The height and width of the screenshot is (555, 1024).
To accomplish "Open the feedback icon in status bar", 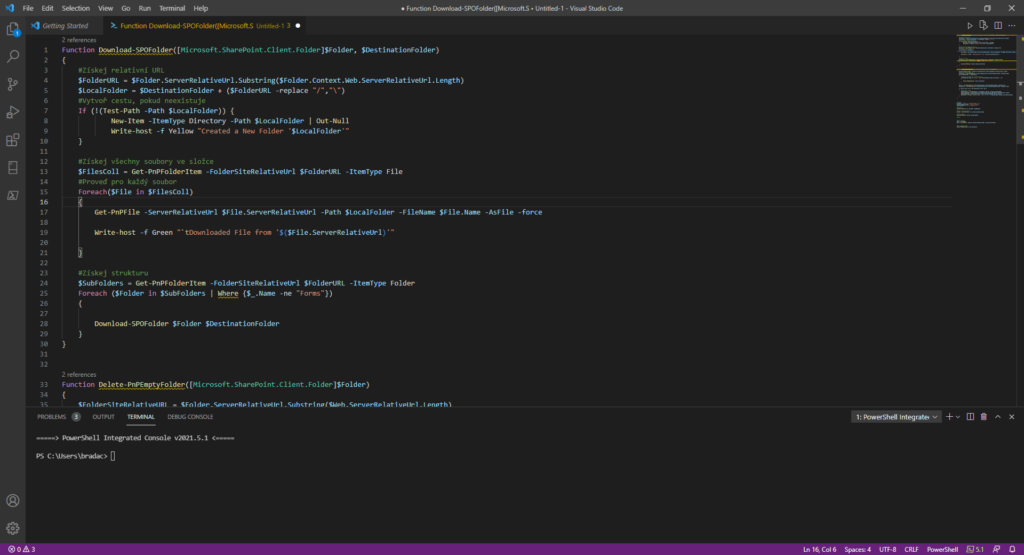I will click(997, 549).
